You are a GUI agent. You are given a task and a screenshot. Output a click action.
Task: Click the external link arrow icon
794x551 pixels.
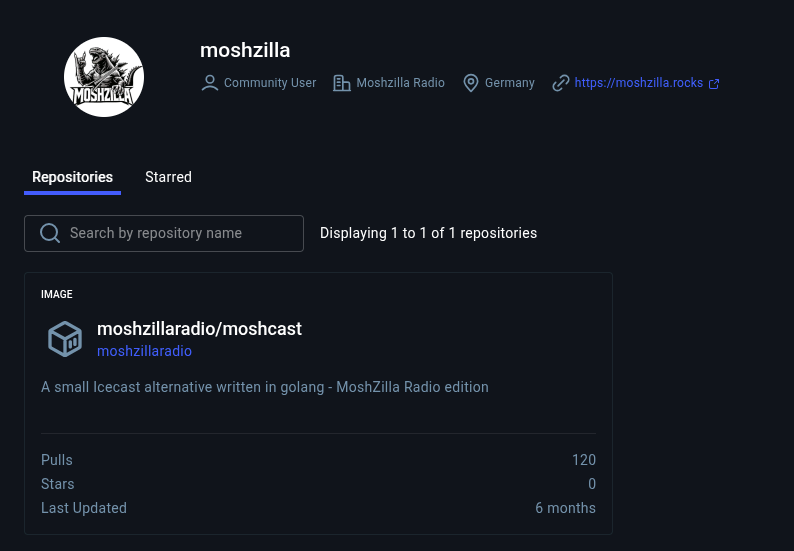(x=714, y=84)
